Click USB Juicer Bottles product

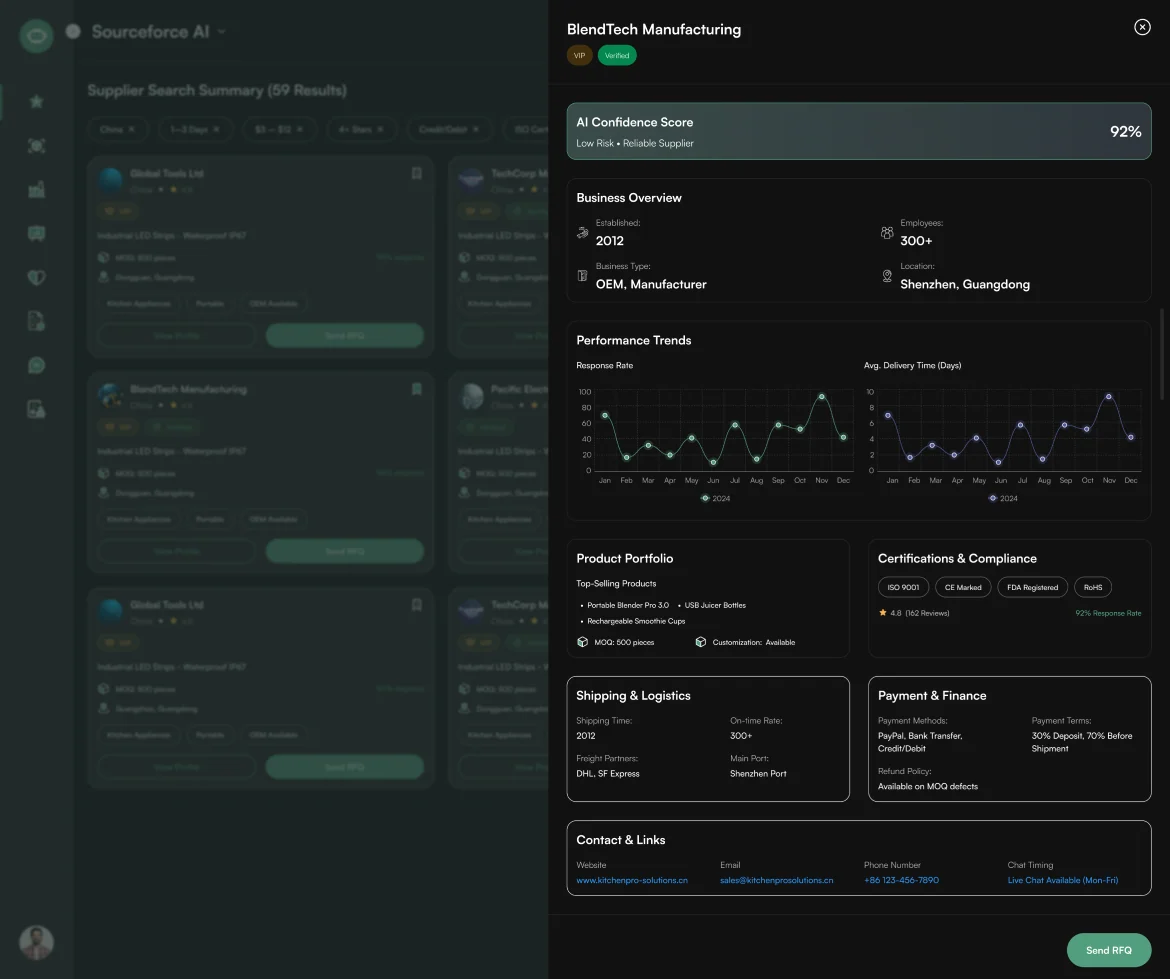[715, 605]
